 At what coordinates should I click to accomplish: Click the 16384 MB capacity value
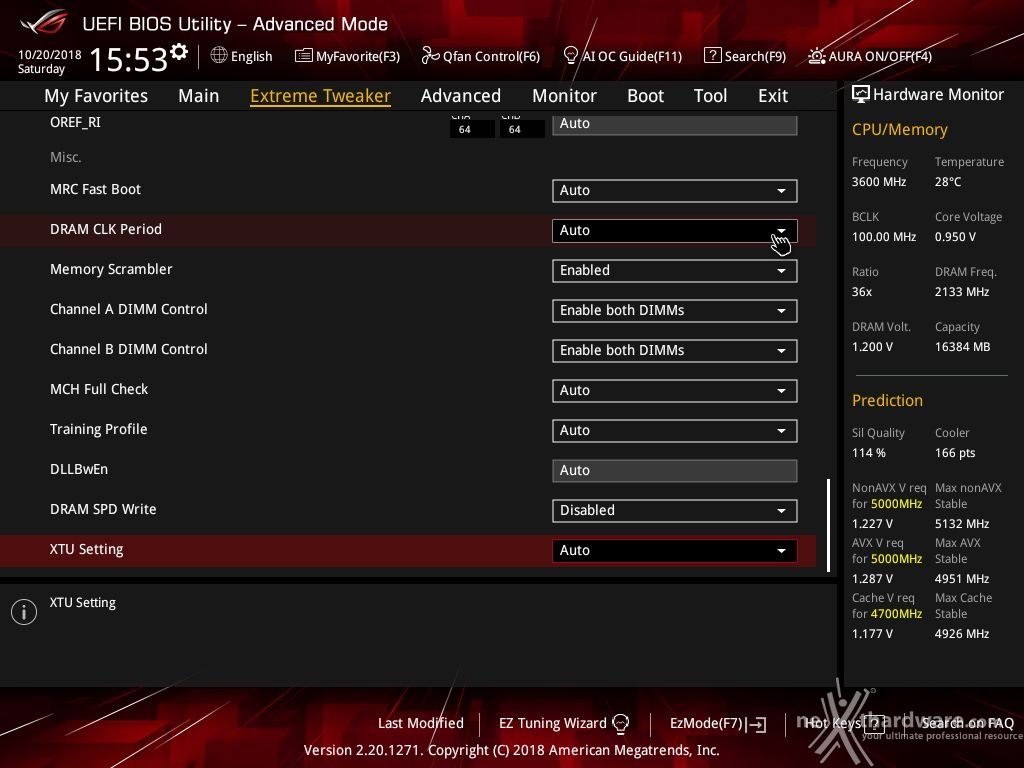963,347
